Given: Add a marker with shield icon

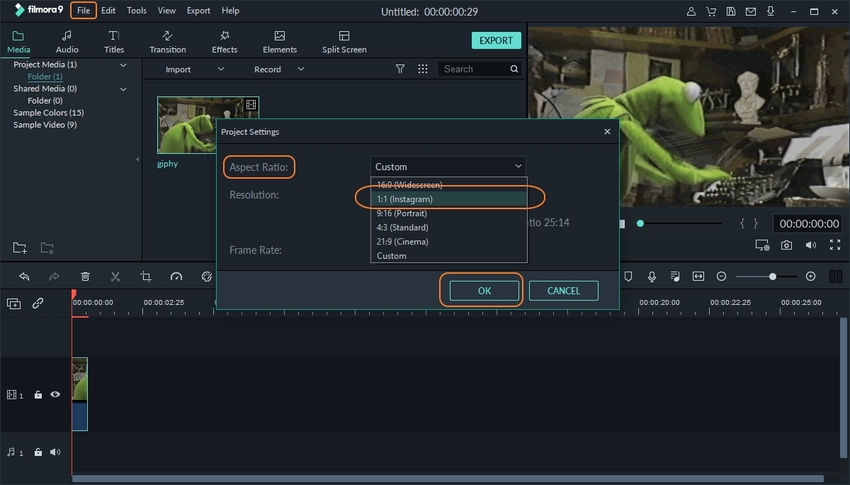Looking at the screenshot, I should (628, 276).
